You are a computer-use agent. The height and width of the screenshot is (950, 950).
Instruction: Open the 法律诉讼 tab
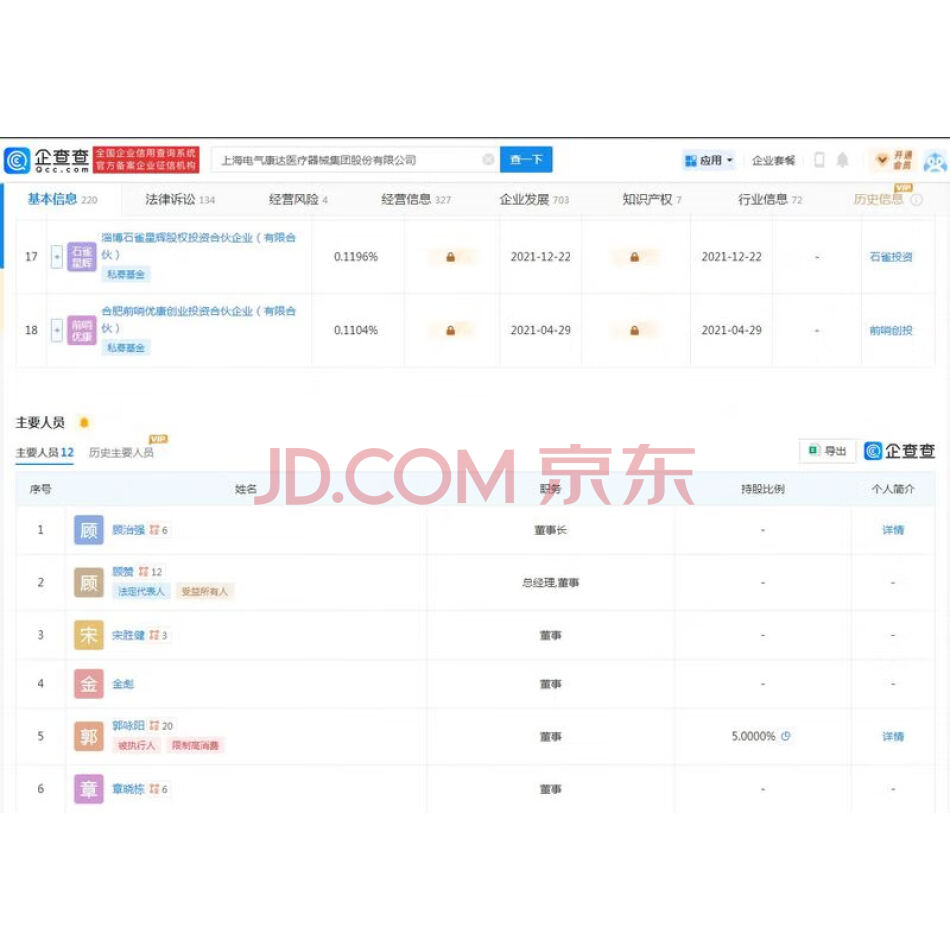point(180,199)
